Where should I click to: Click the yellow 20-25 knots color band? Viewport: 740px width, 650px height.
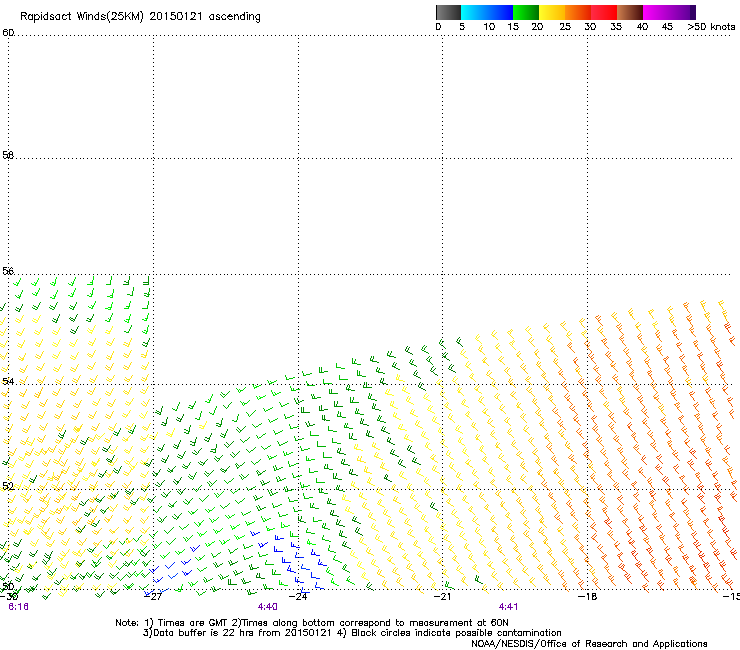point(552,12)
